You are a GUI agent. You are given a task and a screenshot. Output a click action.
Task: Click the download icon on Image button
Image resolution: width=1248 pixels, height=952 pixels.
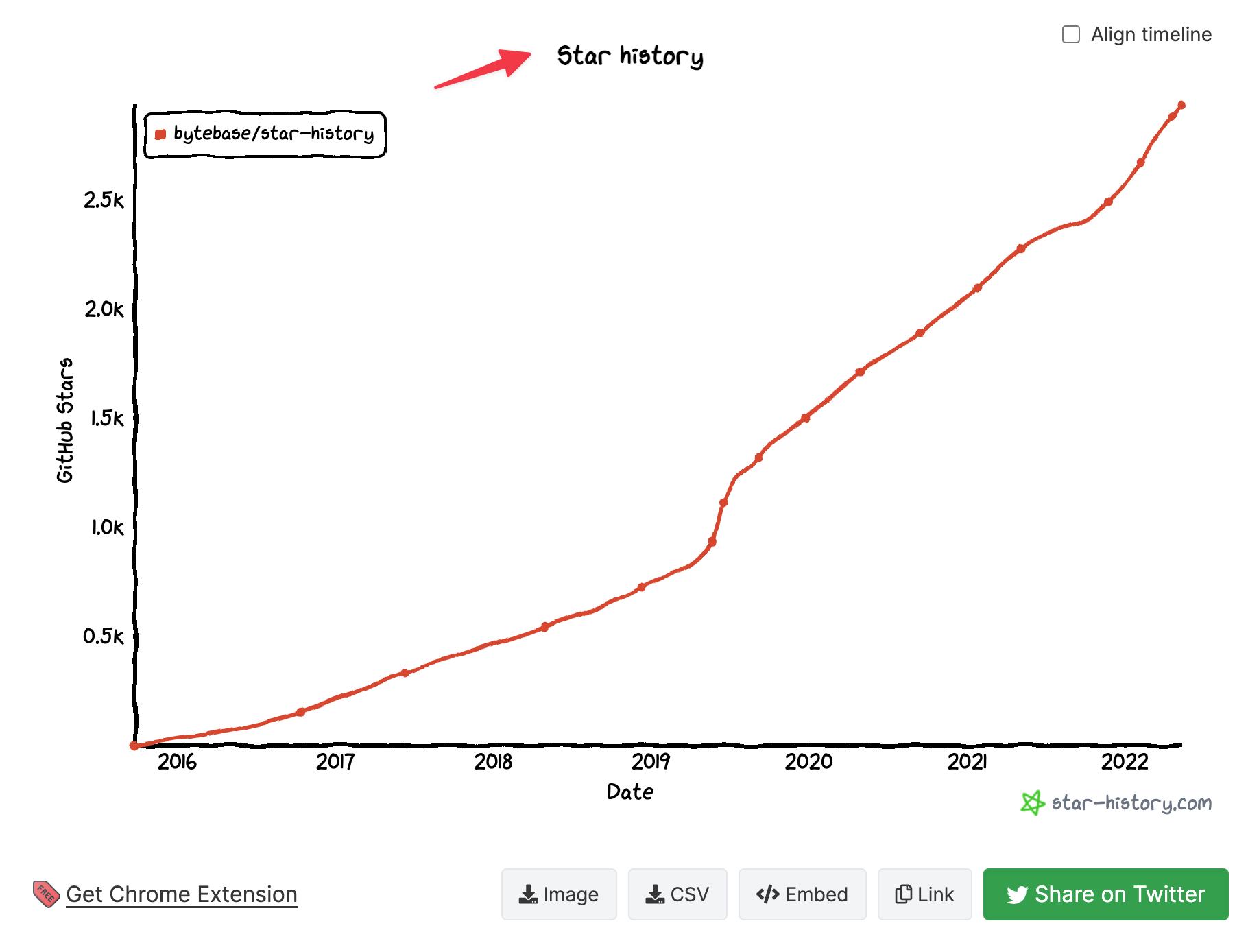tap(528, 894)
